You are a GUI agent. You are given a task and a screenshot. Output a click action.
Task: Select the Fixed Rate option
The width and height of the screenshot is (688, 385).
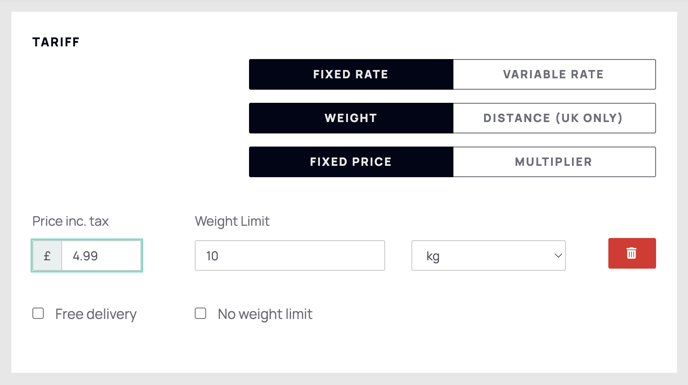coord(351,75)
